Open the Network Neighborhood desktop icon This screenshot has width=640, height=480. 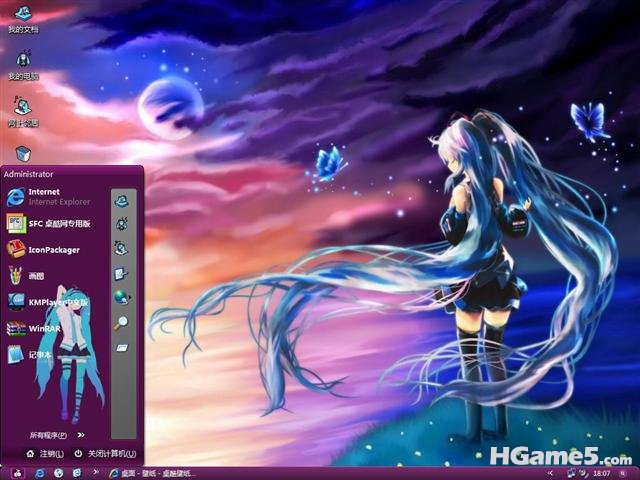click(23, 112)
